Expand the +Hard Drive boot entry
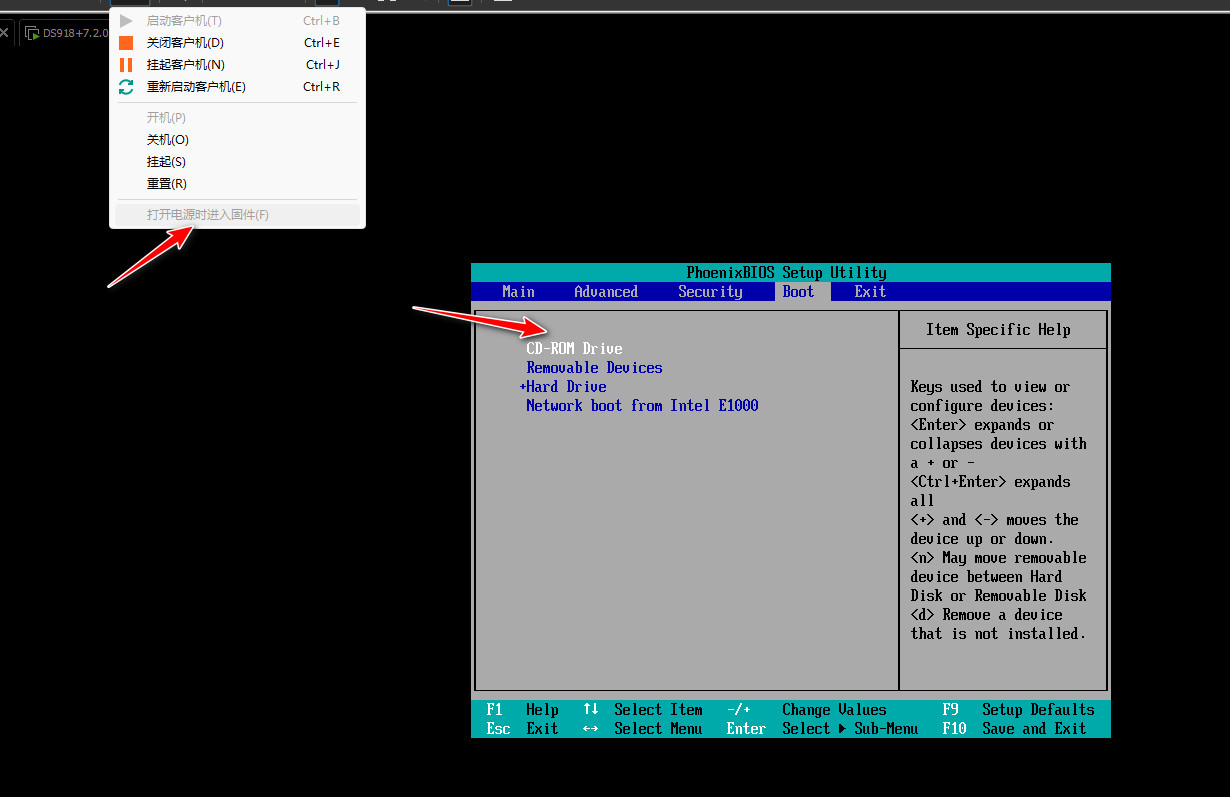 [563, 387]
